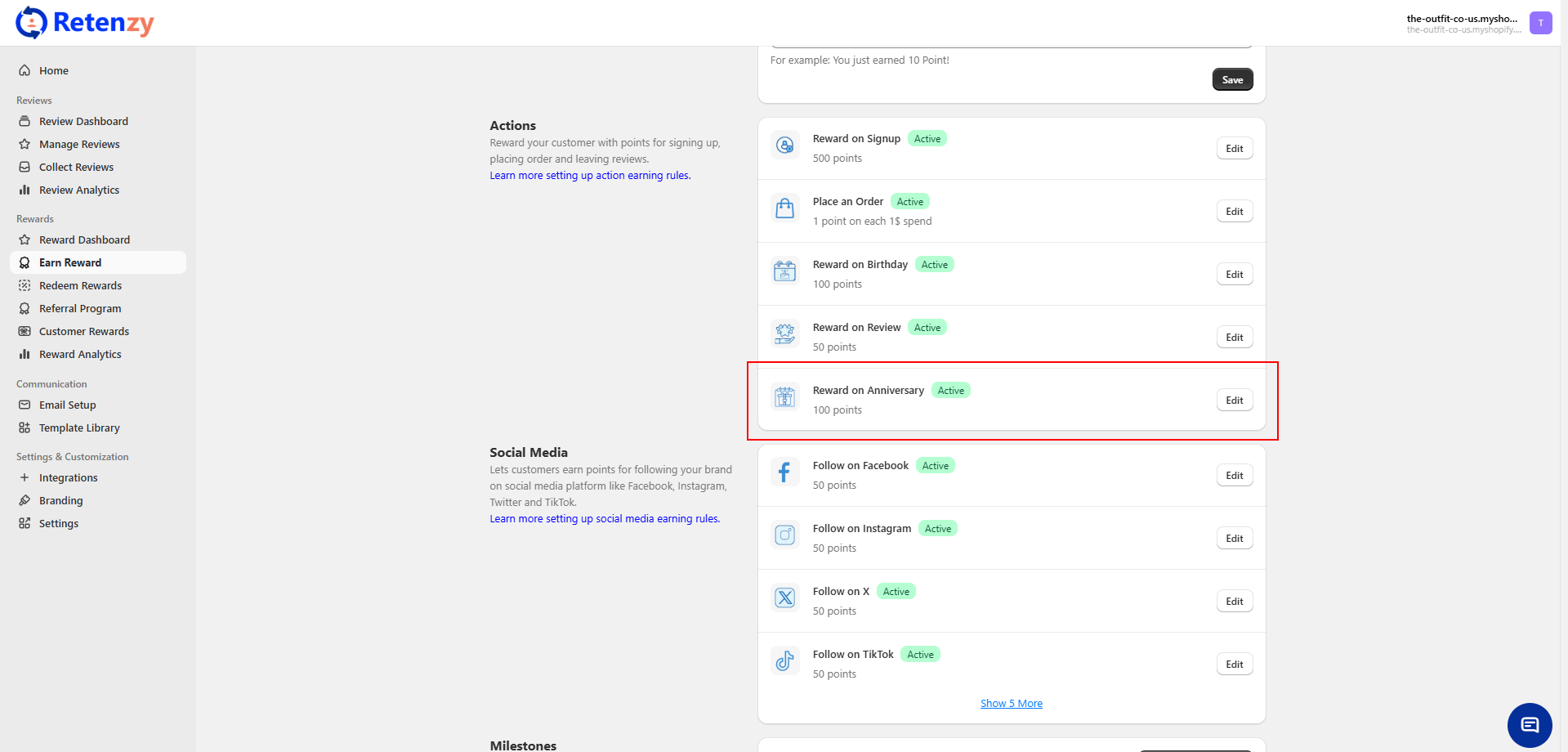Click the Retenzy logo icon
Screen dimensions: 1568x752
32,23
